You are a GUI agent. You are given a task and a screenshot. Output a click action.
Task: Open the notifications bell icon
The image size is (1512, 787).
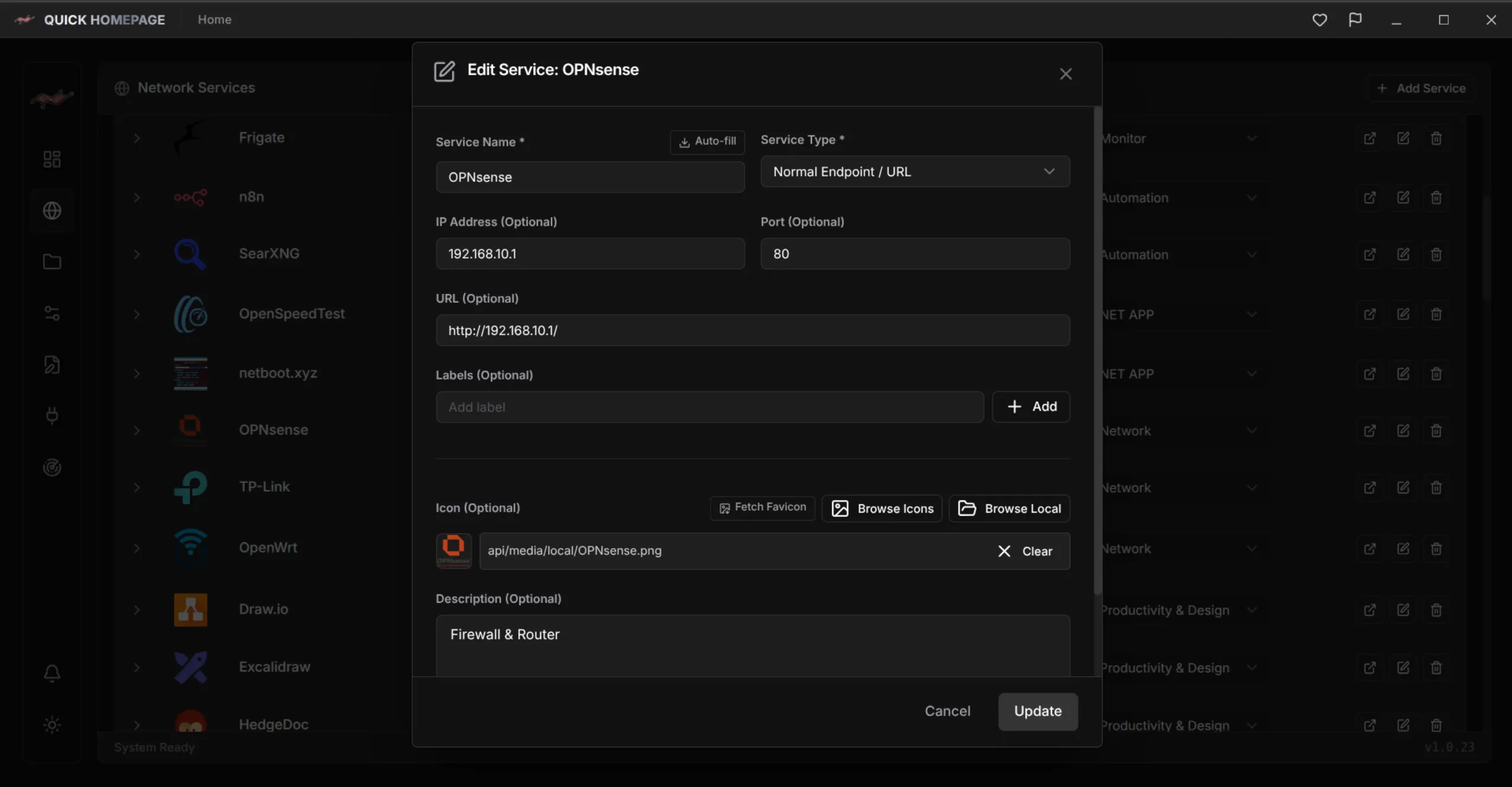52,673
